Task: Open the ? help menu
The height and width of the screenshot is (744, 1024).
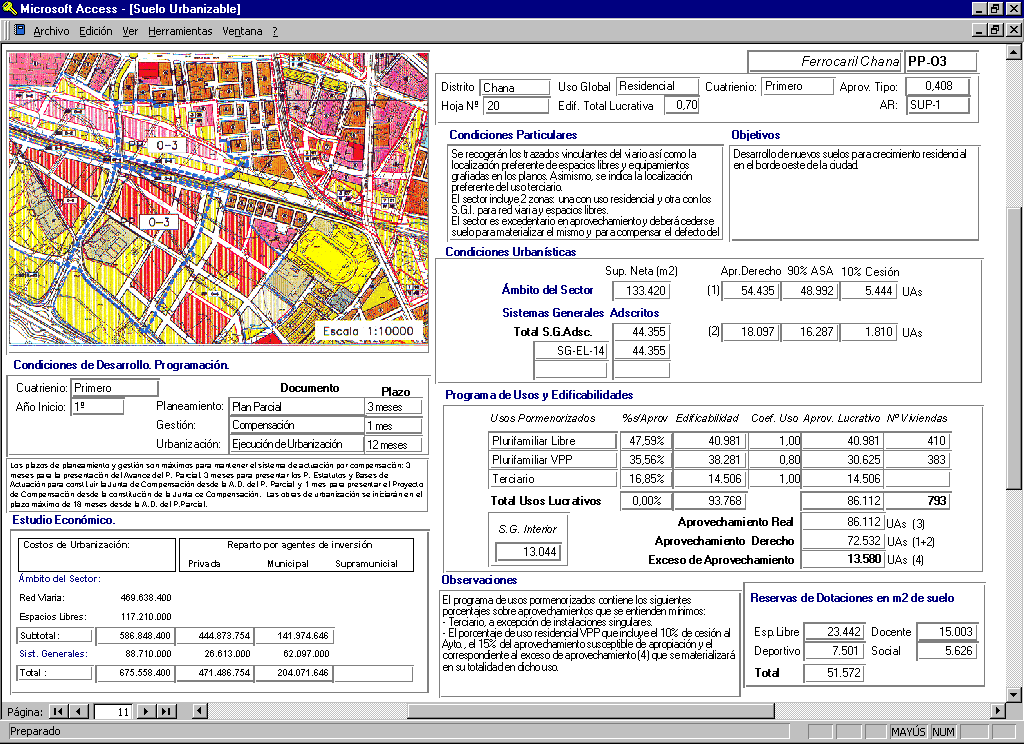Action: click(x=275, y=31)
